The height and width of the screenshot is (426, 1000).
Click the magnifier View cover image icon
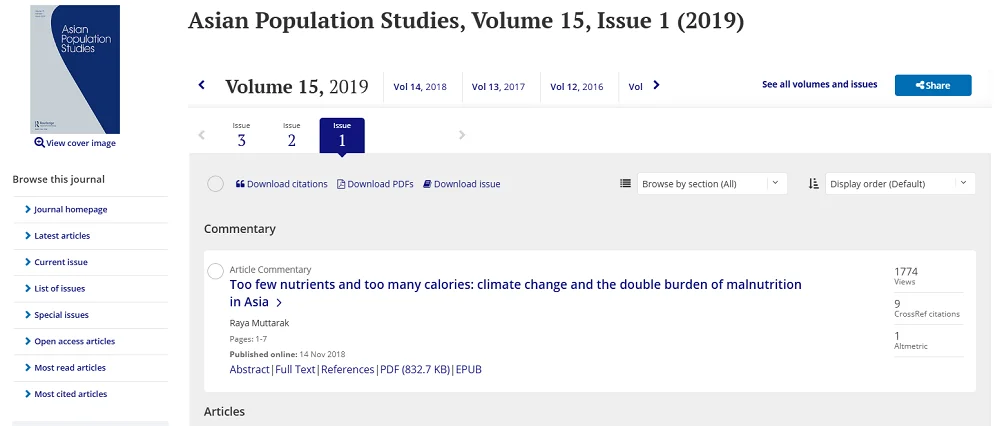coord(39,143)
